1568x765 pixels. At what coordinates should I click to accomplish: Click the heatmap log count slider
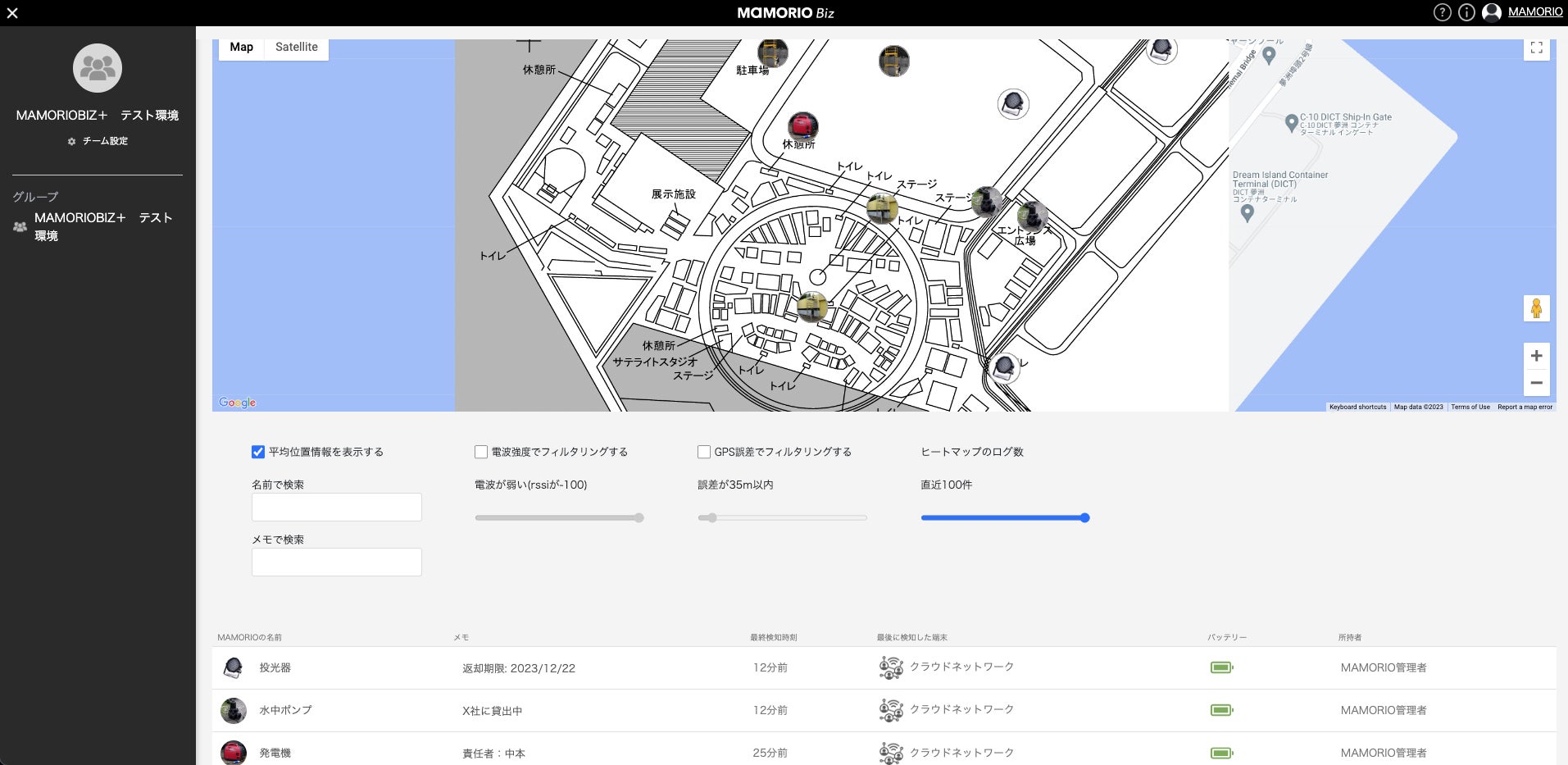(1005, 518)
